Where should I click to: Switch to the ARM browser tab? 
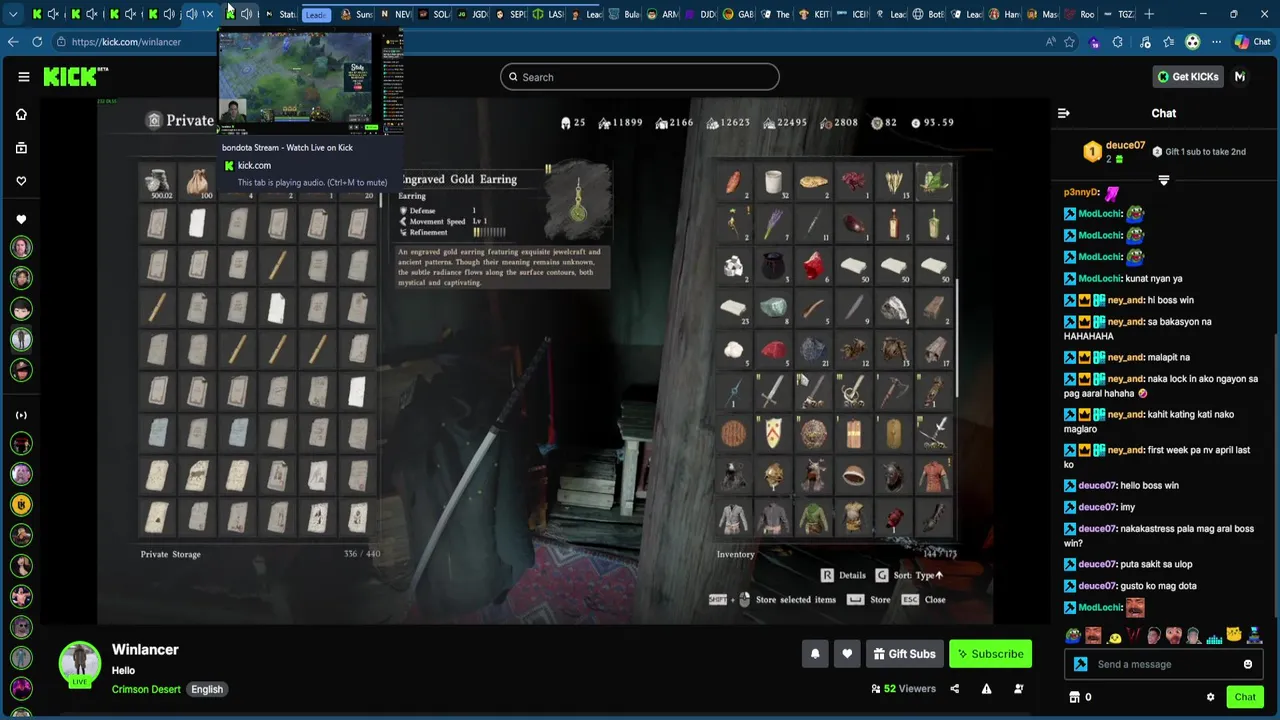pyautogui.click(x=664, y=14)
